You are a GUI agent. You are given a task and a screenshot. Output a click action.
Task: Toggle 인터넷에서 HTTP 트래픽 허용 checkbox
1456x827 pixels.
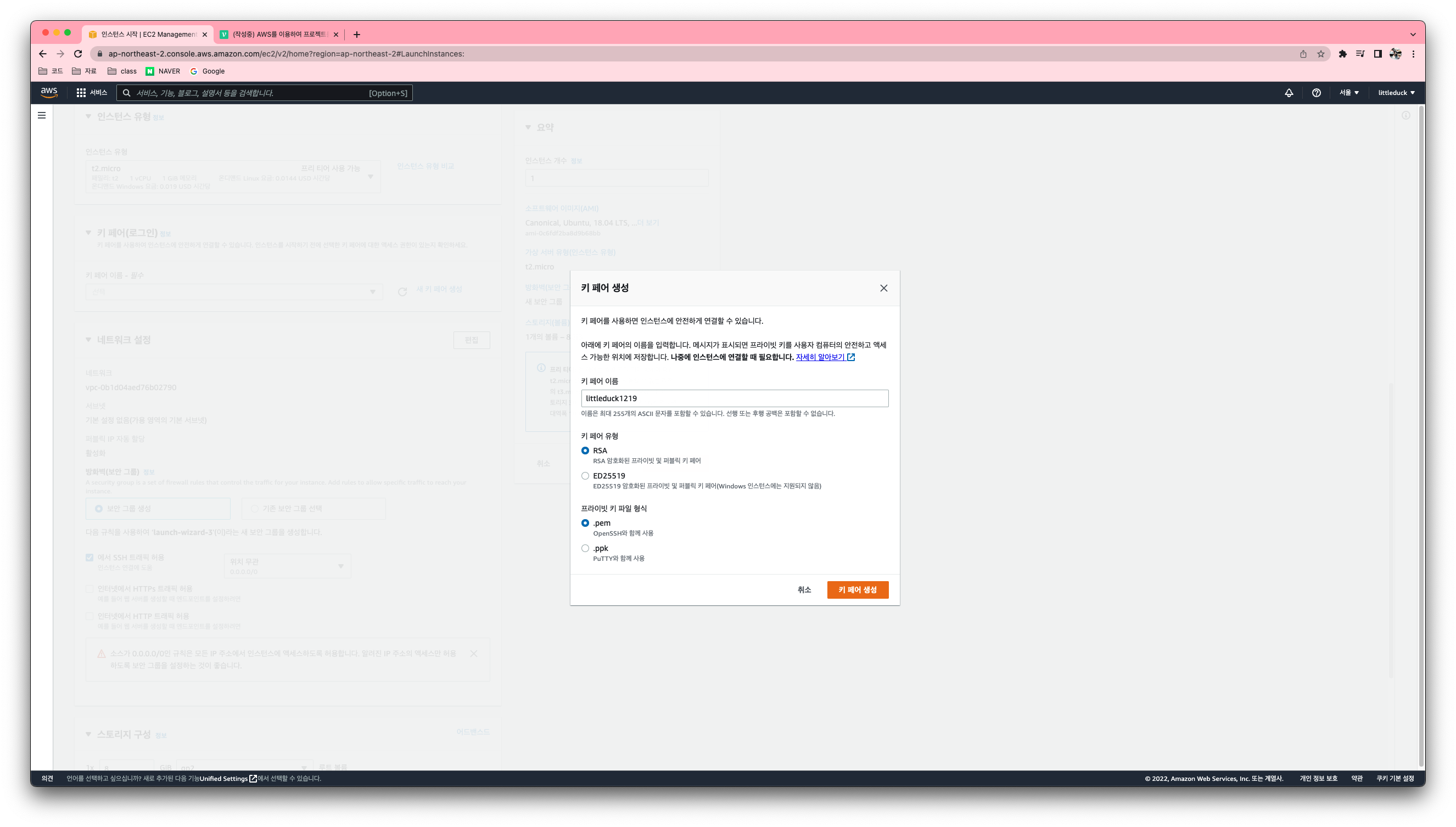89,616
